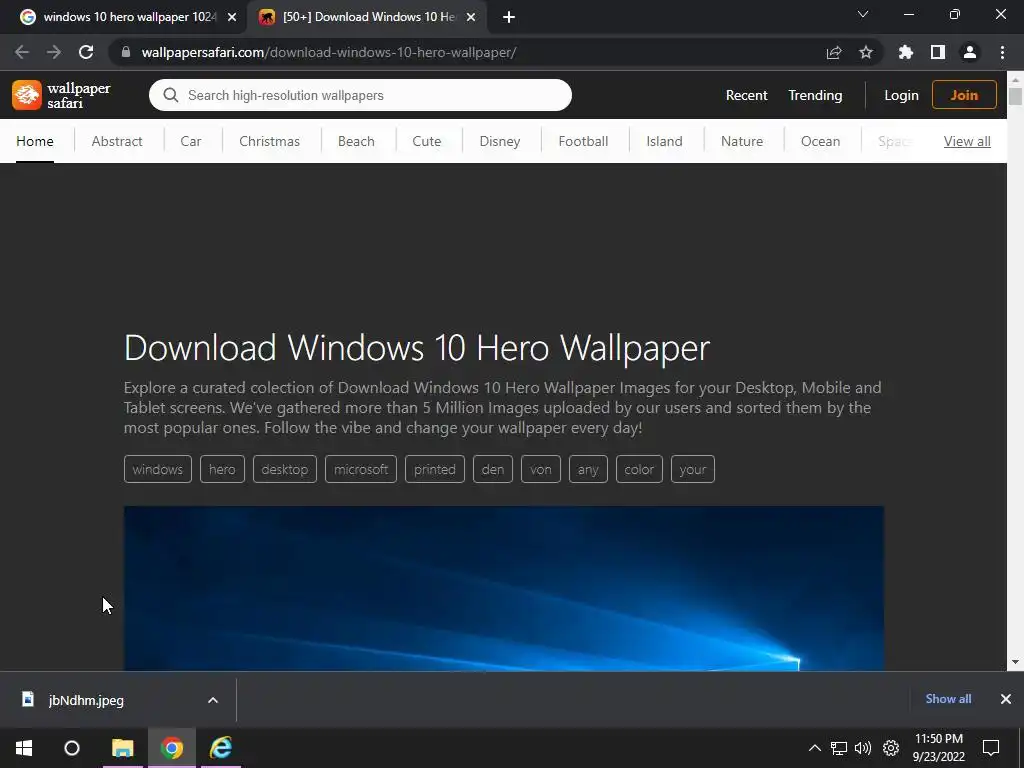Click the Login link
Image resolution: width=1024 pixels, height=768 pixels.
[901, 95]
